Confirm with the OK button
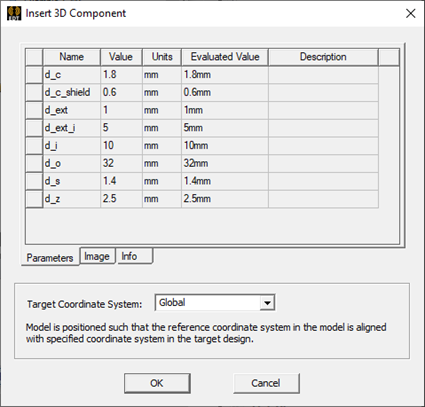The width and height of the screenshot is (425, 407). [157, 383]
